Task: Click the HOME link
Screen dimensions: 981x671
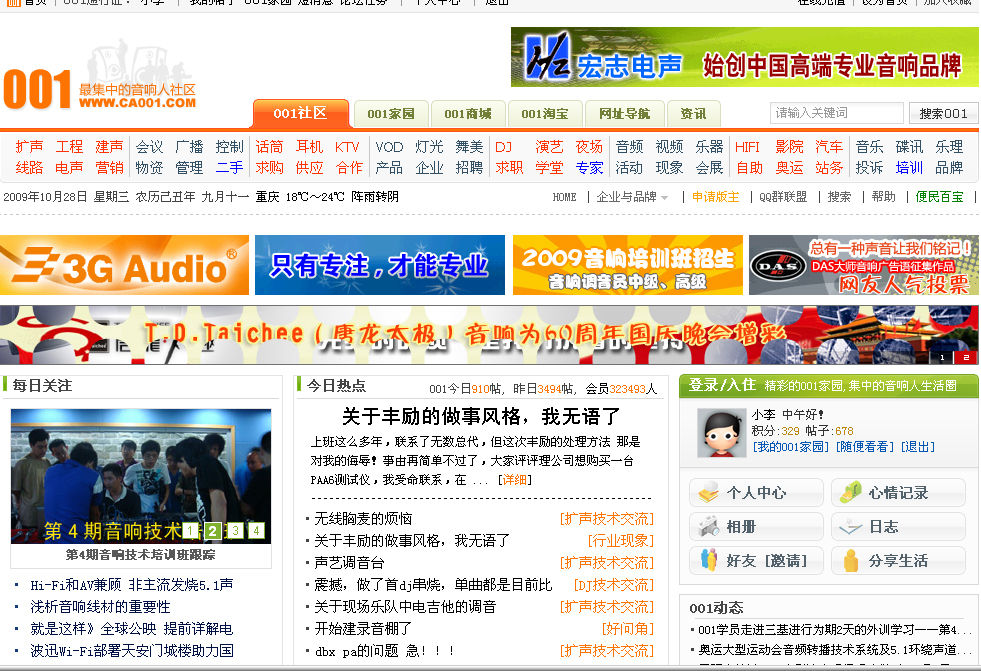Action: [564, 197]
